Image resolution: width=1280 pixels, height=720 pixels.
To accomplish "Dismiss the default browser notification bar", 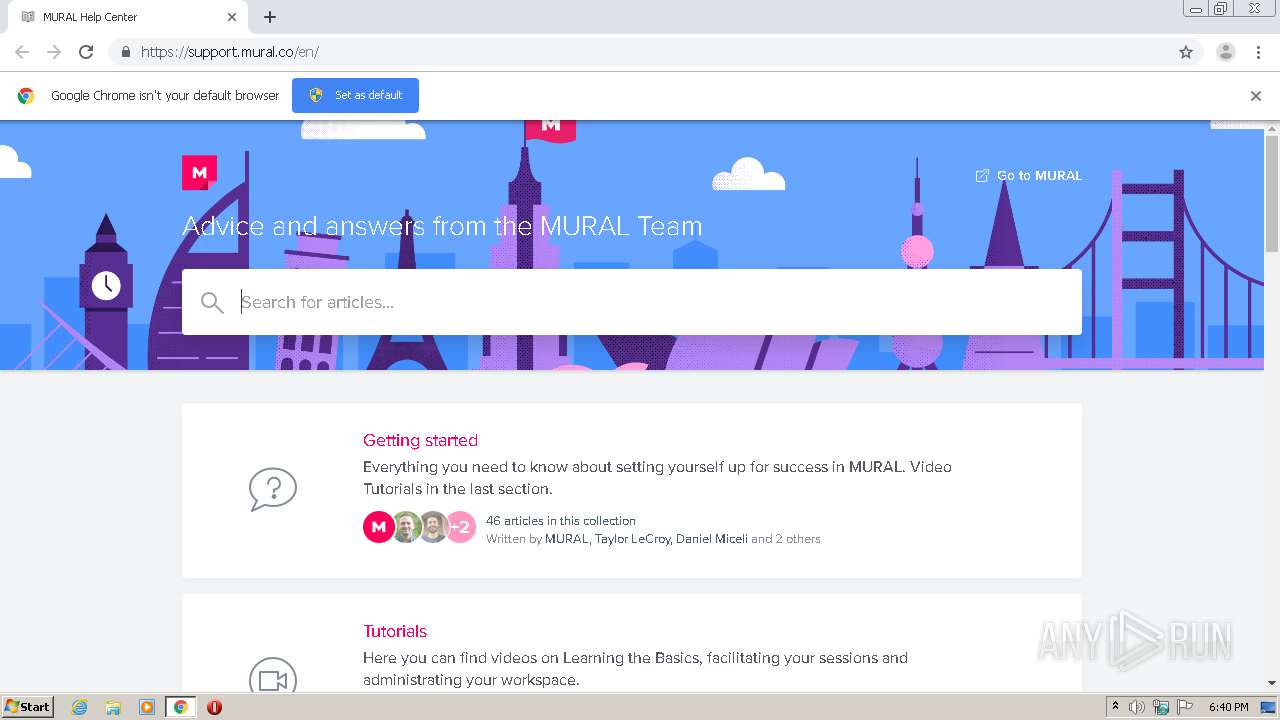I will pyautogui.click(x=1256, y=96).
